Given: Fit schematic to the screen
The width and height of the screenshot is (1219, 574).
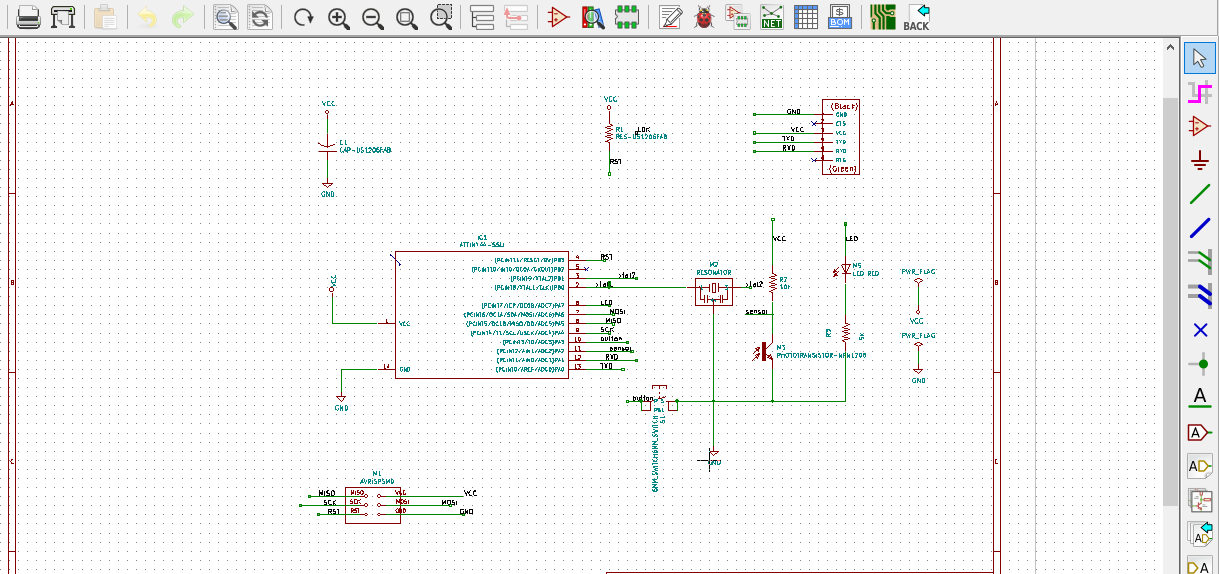Looking at the screenshot, I should click(x=406, y=17).
